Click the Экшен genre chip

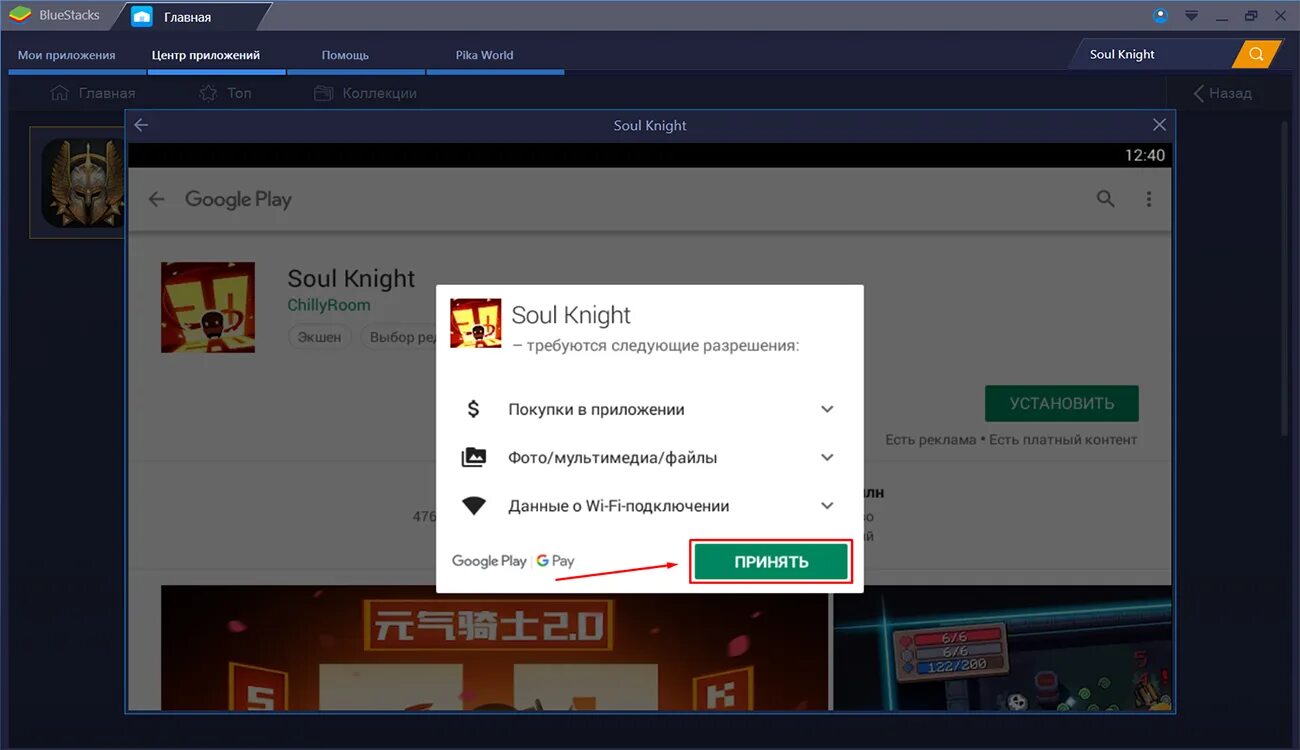[320, 337]
